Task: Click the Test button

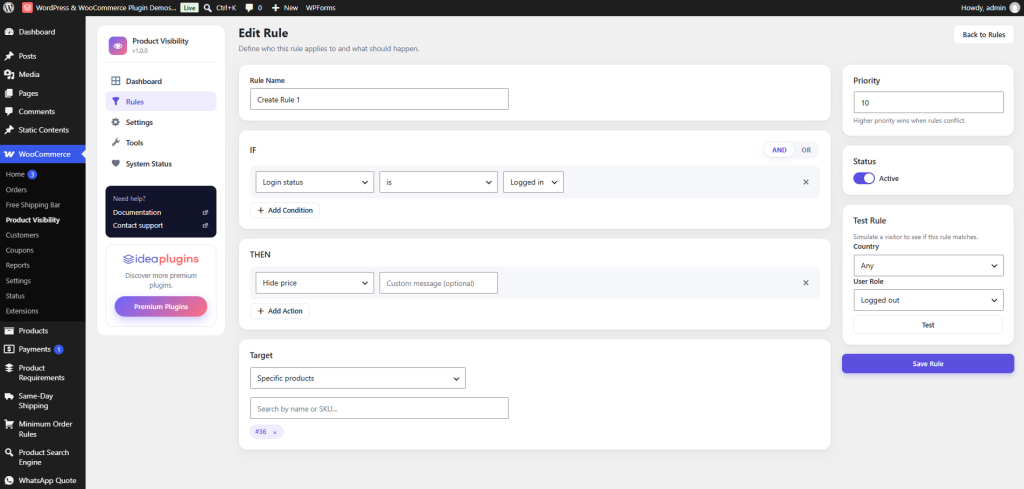Action: [928, 324]
